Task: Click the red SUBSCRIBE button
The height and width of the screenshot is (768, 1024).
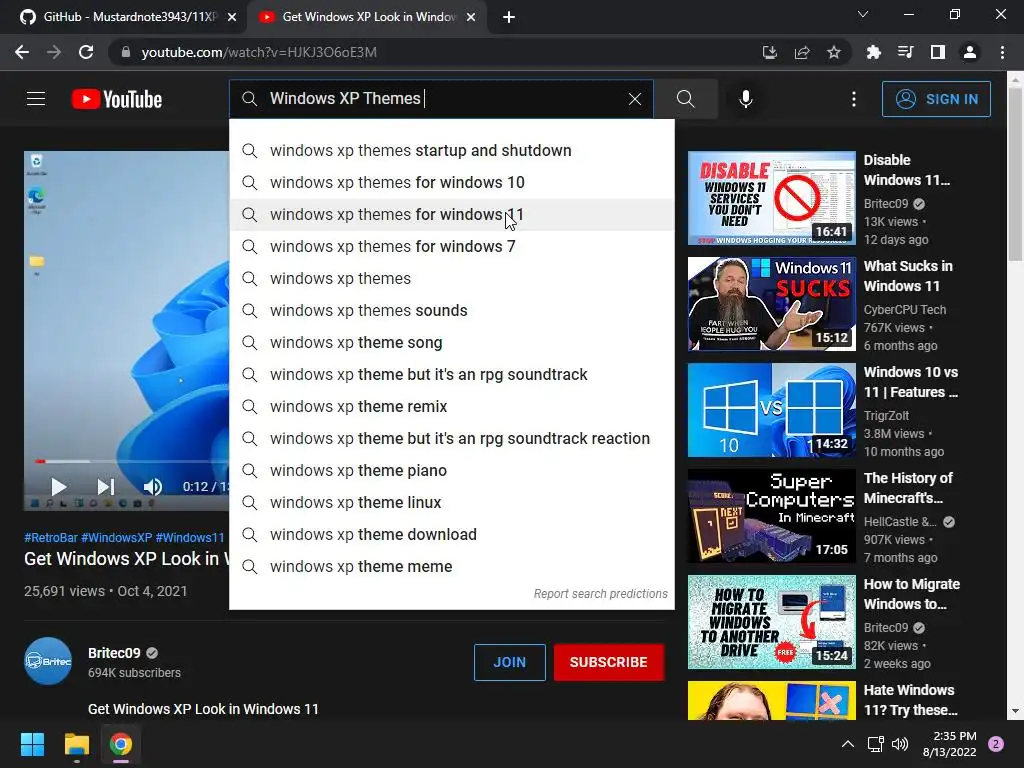Action: [x=609, y=662]
